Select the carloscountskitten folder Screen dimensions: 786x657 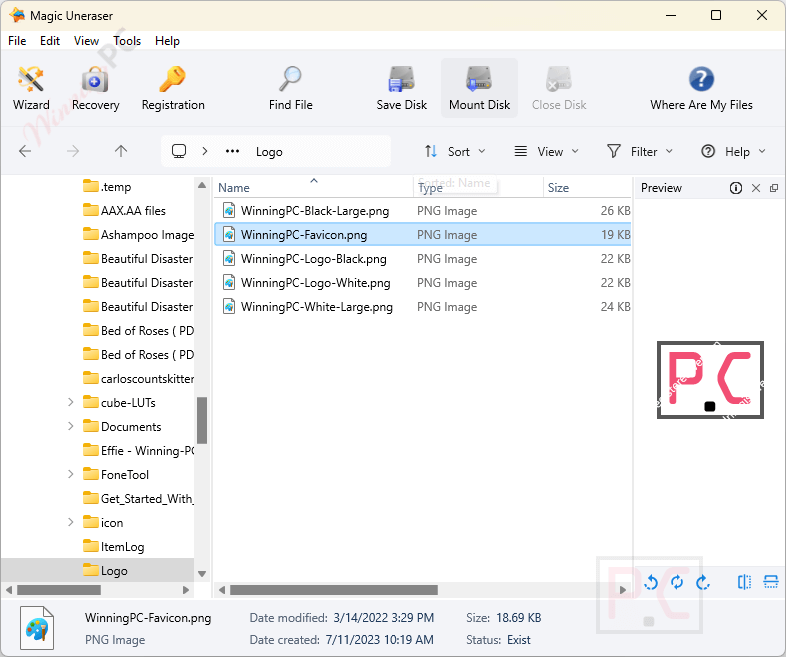click(x=138, y=378)
